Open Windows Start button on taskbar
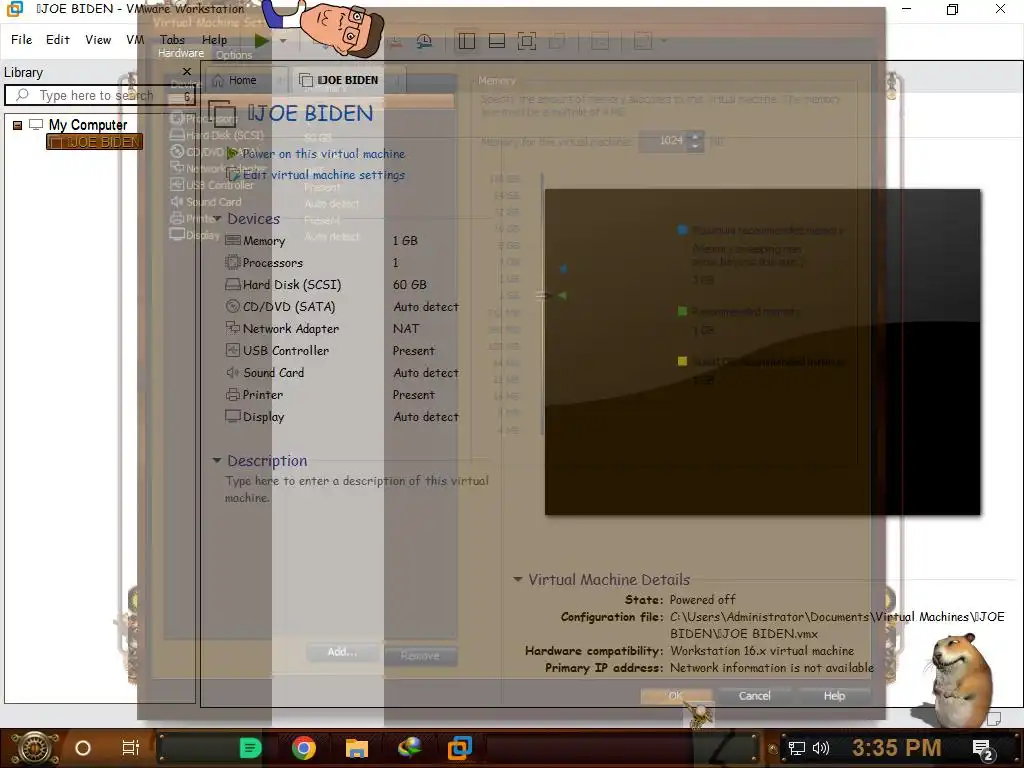The width and height of the screenshot is (1024, 768). point(34,748)
